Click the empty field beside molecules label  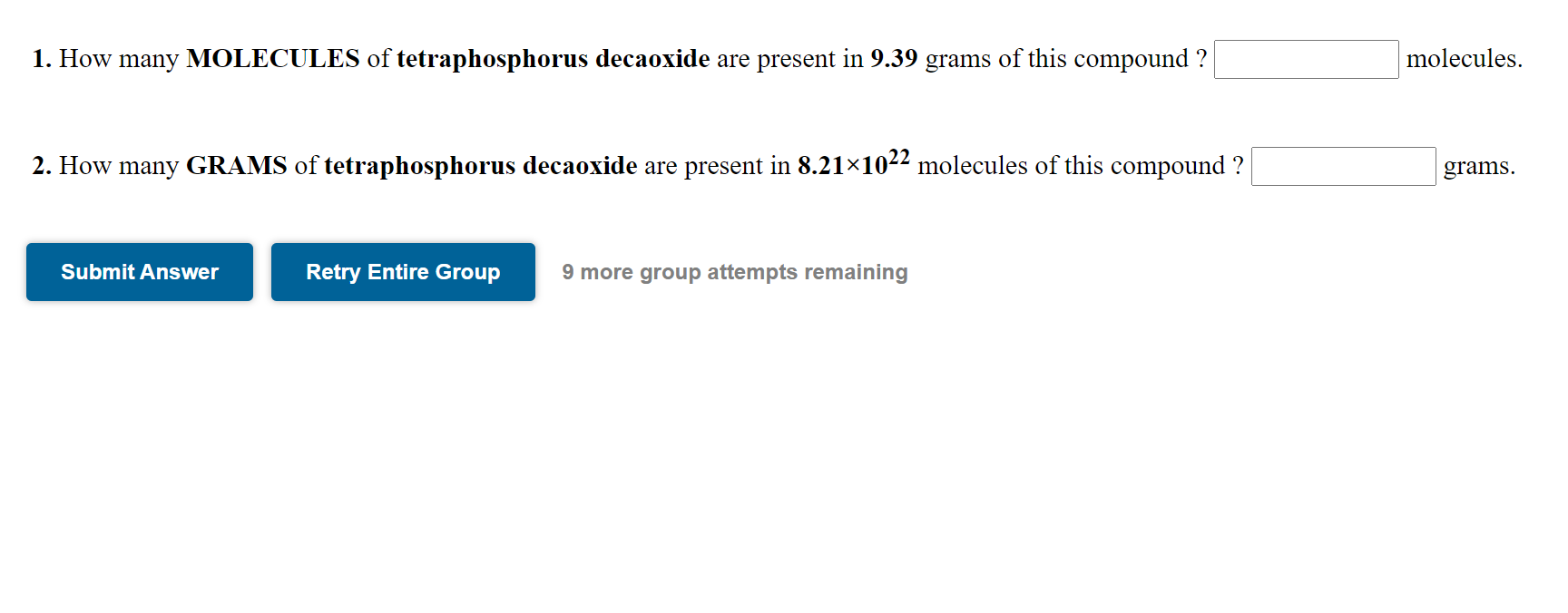click(1306, 59)
